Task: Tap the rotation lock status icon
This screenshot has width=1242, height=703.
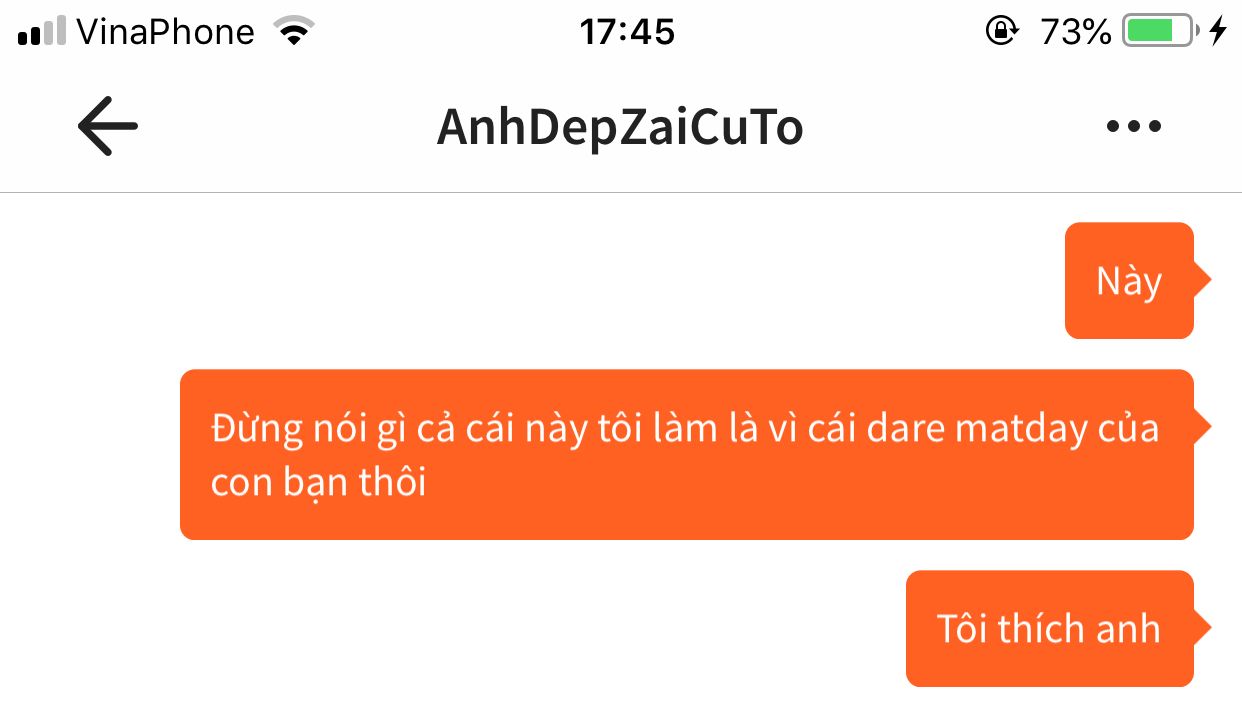Action: [x=1001, y=32]
